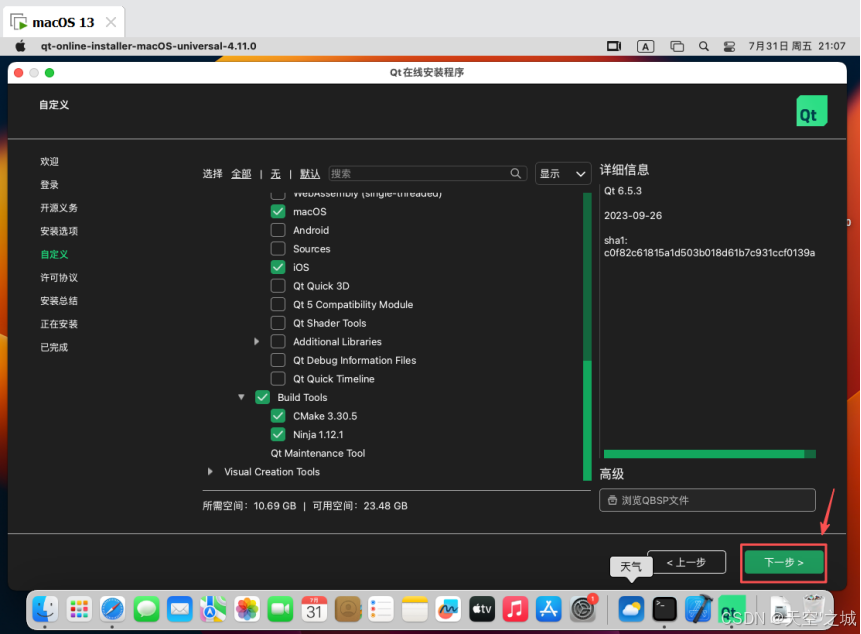Check Qt Debug Information Files
The image size is (861, 634).
pos(278,360)
